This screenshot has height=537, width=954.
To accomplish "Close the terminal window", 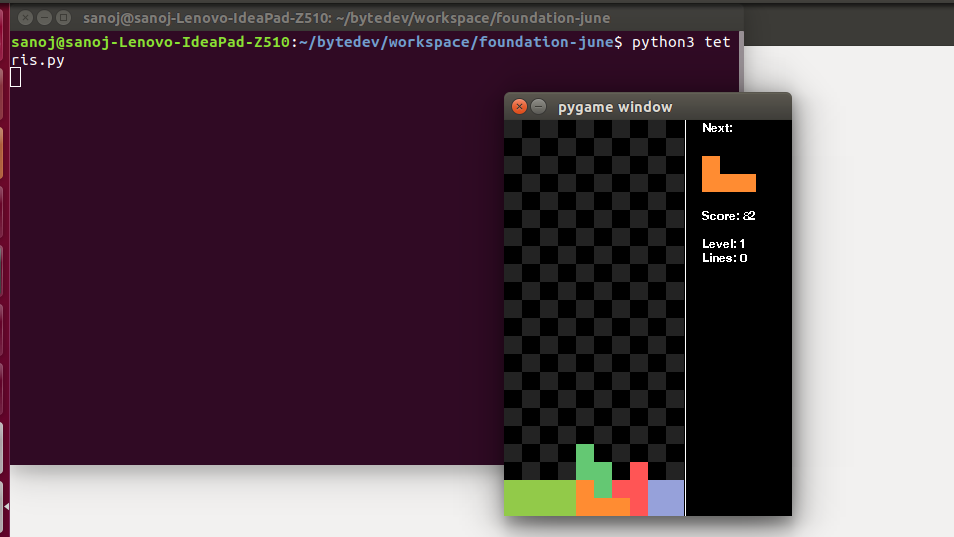I will click(x=26, y=18).
